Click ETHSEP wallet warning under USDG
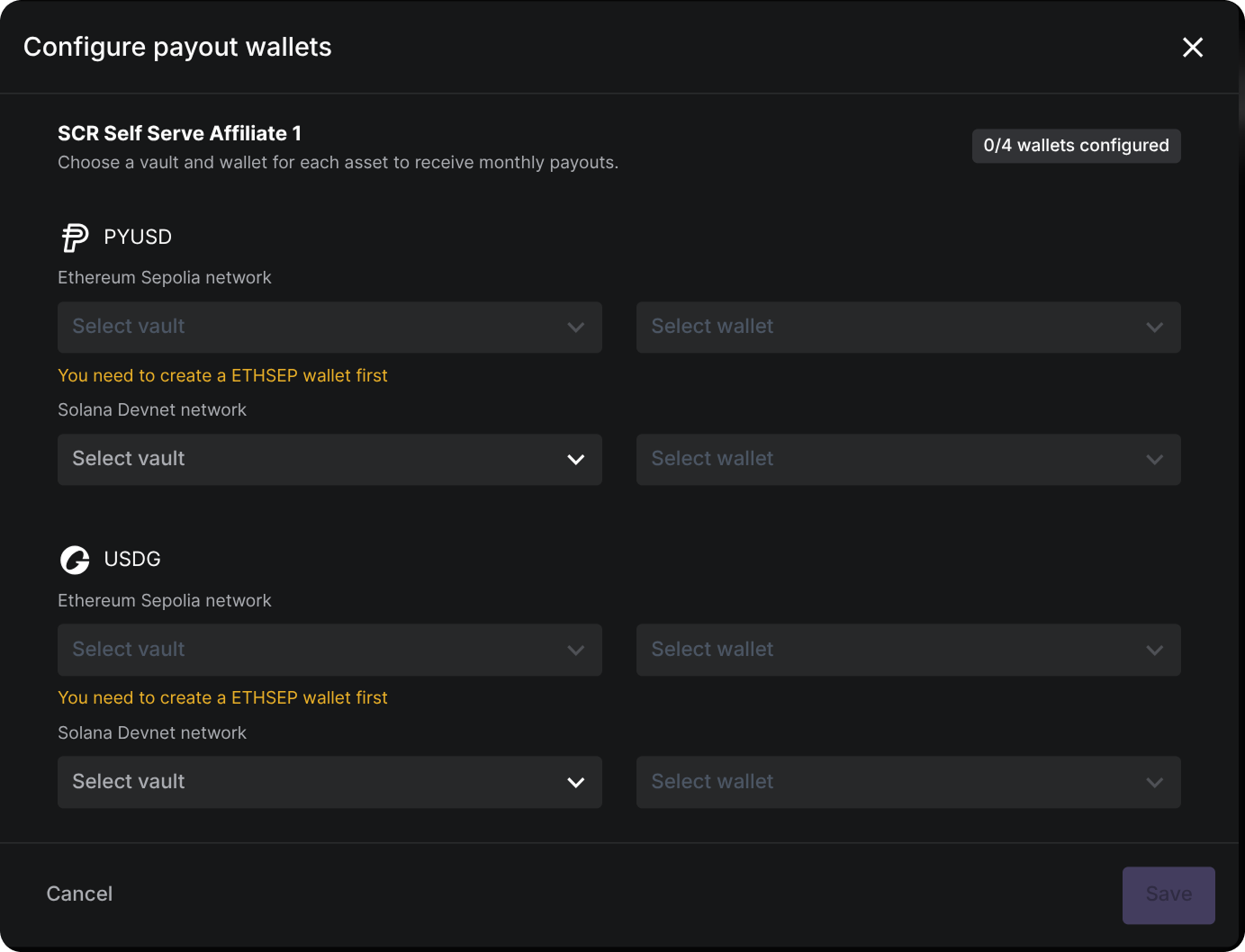Image resolution: width=1245 pixels, height=952 pixels. pos(222,697)
